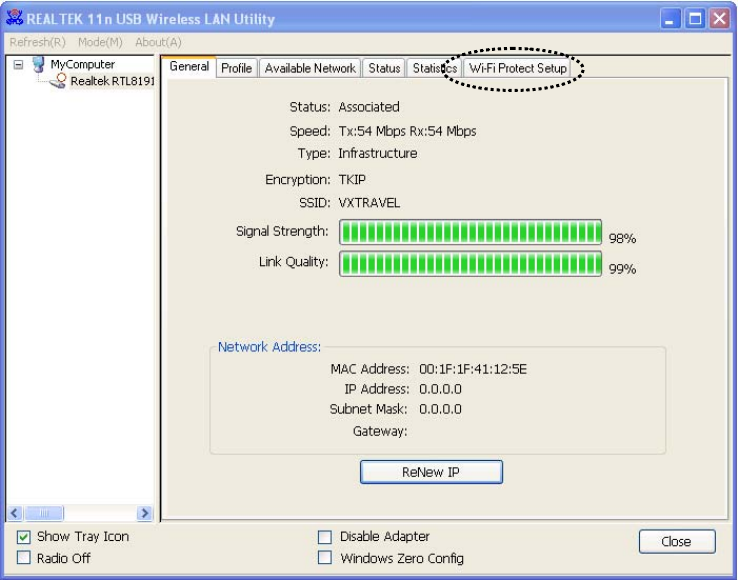
Task: Click the SSID value VXTRAVEL
Action: (369, 203)
